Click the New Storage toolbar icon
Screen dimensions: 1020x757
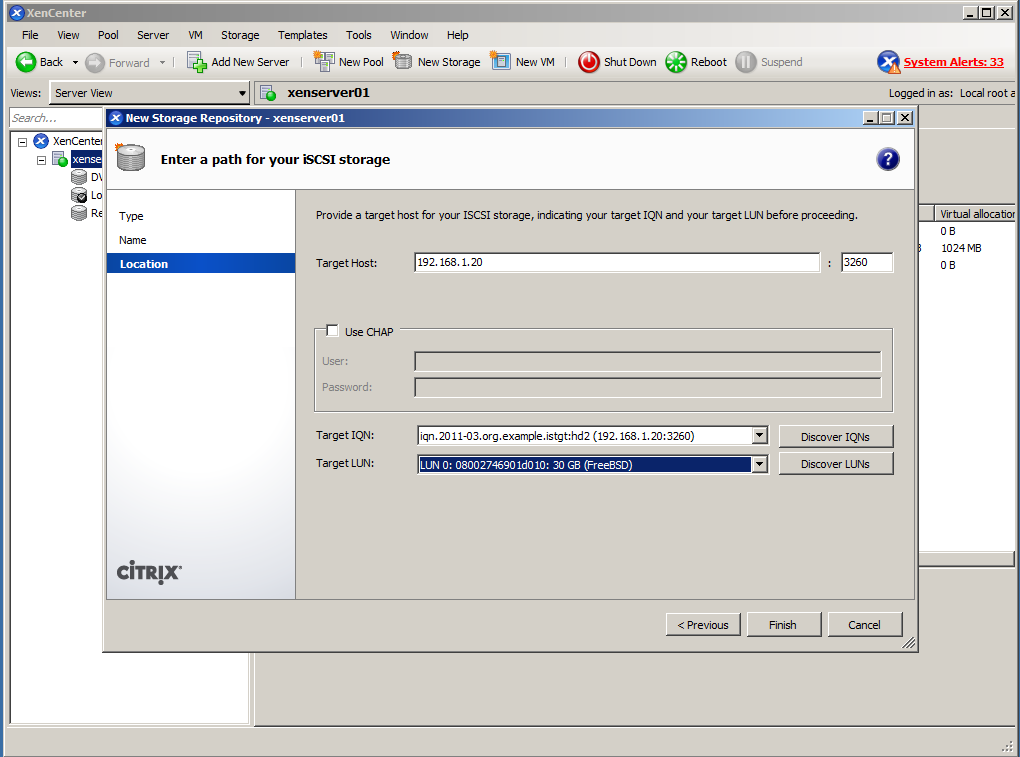[403, 62]
